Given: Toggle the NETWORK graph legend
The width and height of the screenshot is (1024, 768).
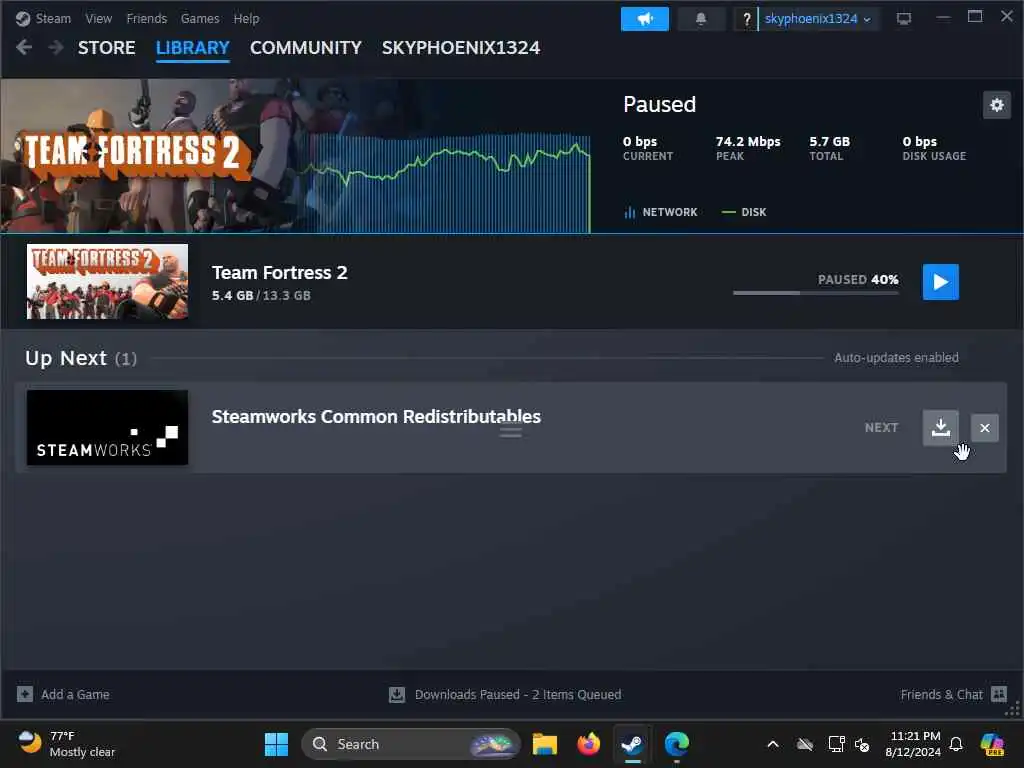Looking at the screenshot, I should [661, 212].
